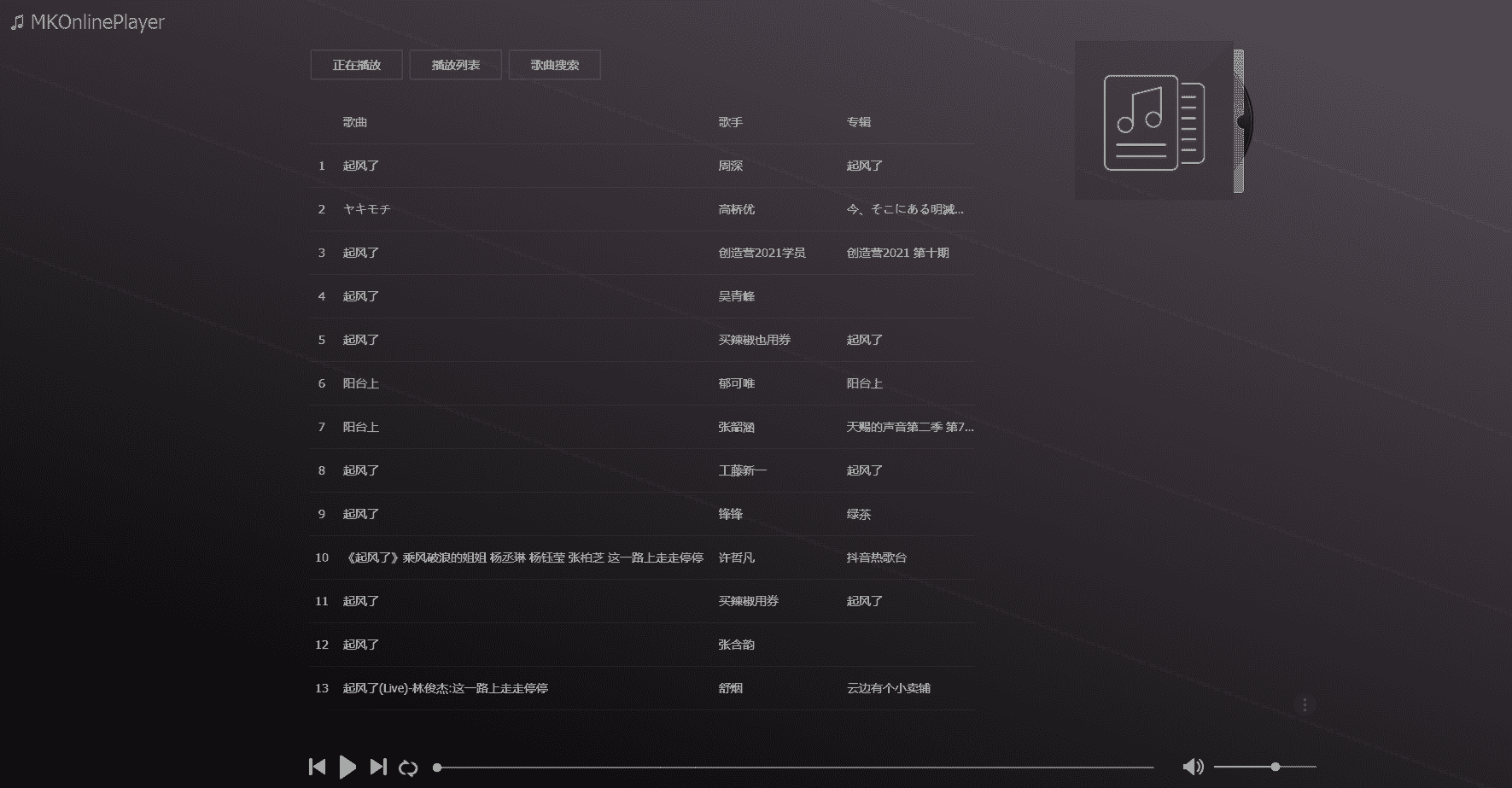
Task: Open the 正在播放 tab
Action: 356,65
